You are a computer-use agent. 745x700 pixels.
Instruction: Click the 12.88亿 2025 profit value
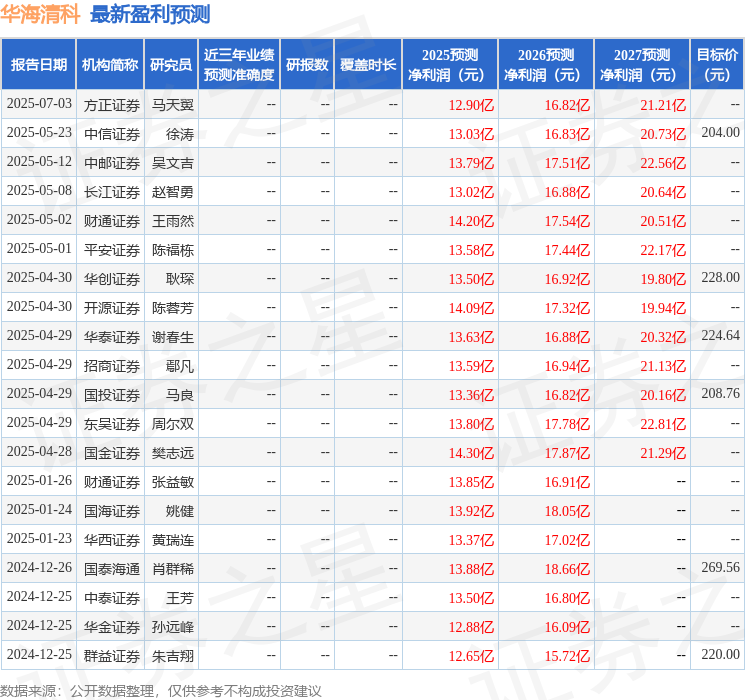pyautogui.click(x=471, y=627)
